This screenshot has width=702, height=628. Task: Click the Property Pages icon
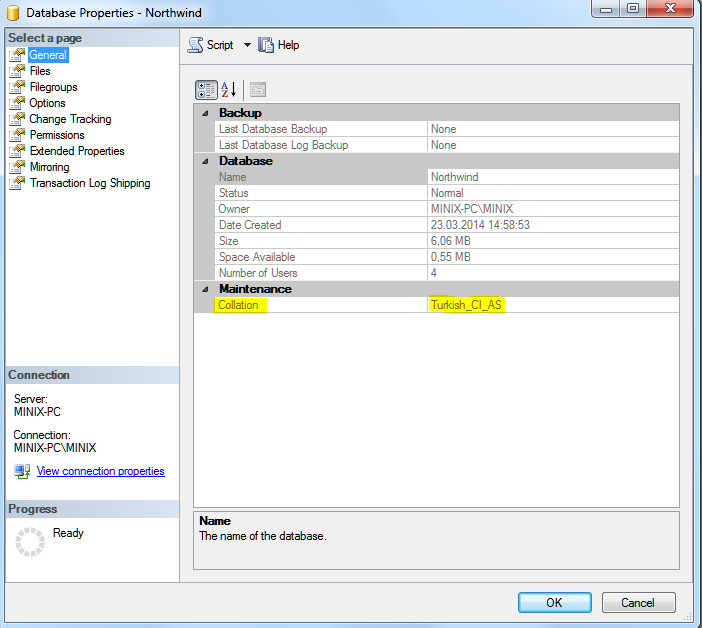coord(257,89)
